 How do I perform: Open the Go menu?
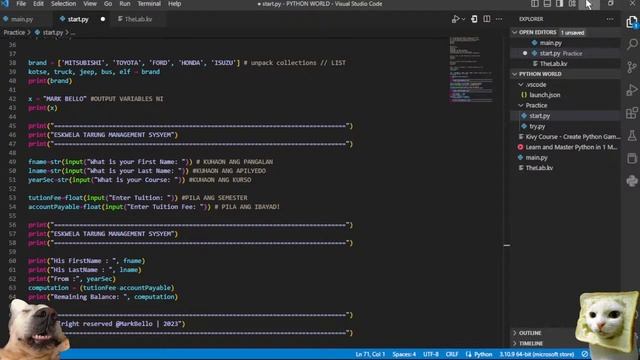[108, 4]
